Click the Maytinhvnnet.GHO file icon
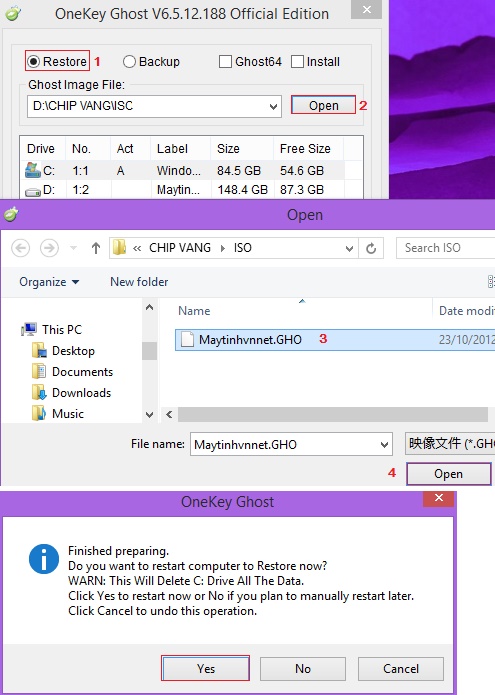The height and width of the screenshot is (695, 495). point(187,340)
